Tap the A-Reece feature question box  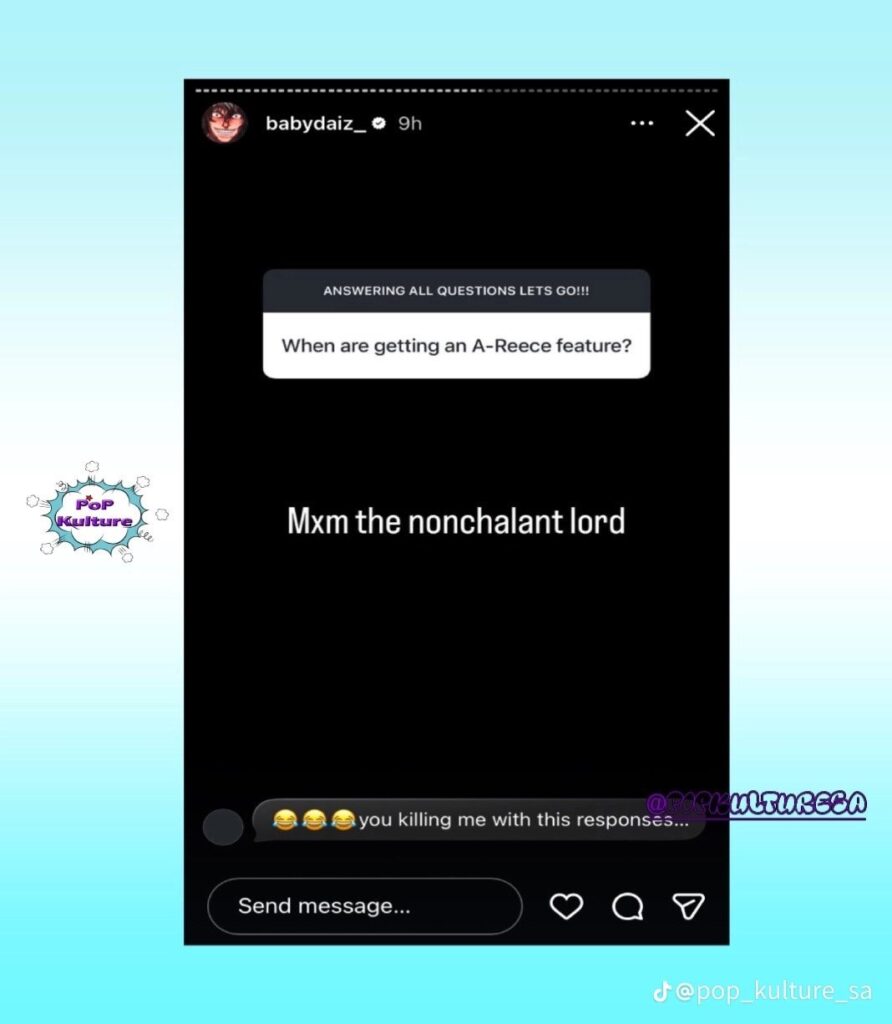tap(456, 345)
